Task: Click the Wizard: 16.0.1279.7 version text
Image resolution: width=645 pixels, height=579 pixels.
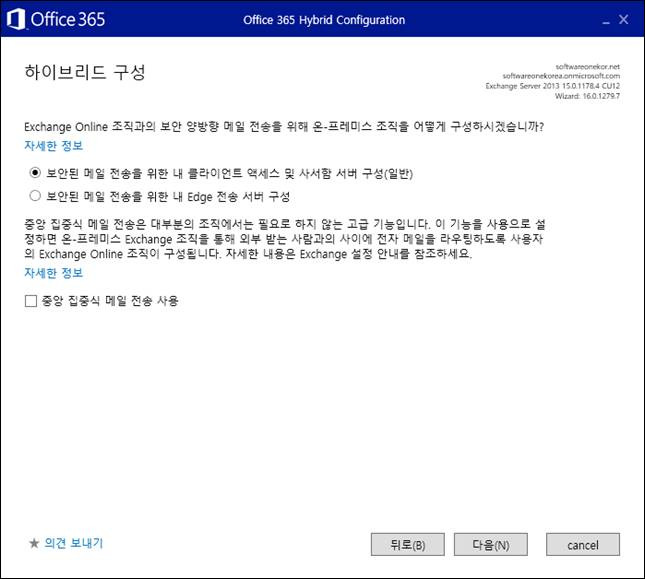Action: tap(587, 96)
